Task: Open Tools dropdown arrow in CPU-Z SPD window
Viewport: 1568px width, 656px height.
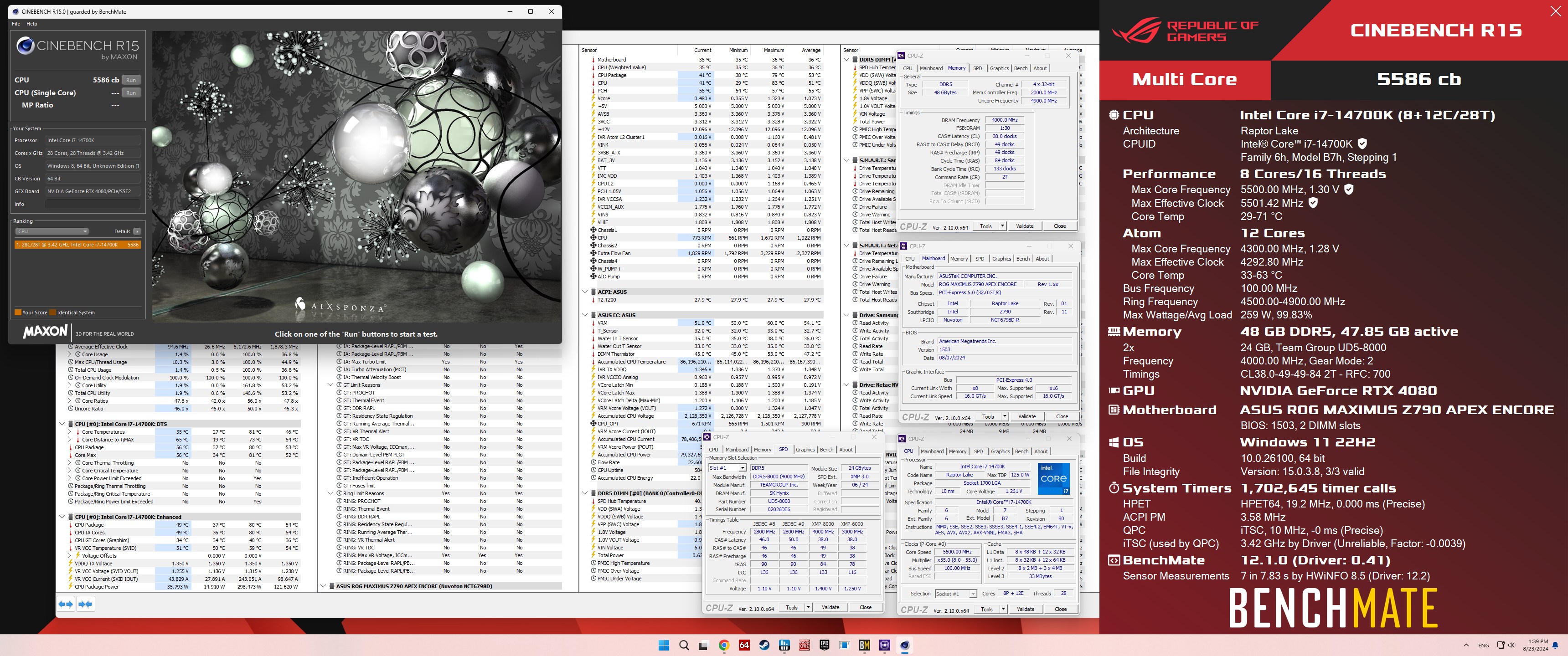Action: coord(808,607)
